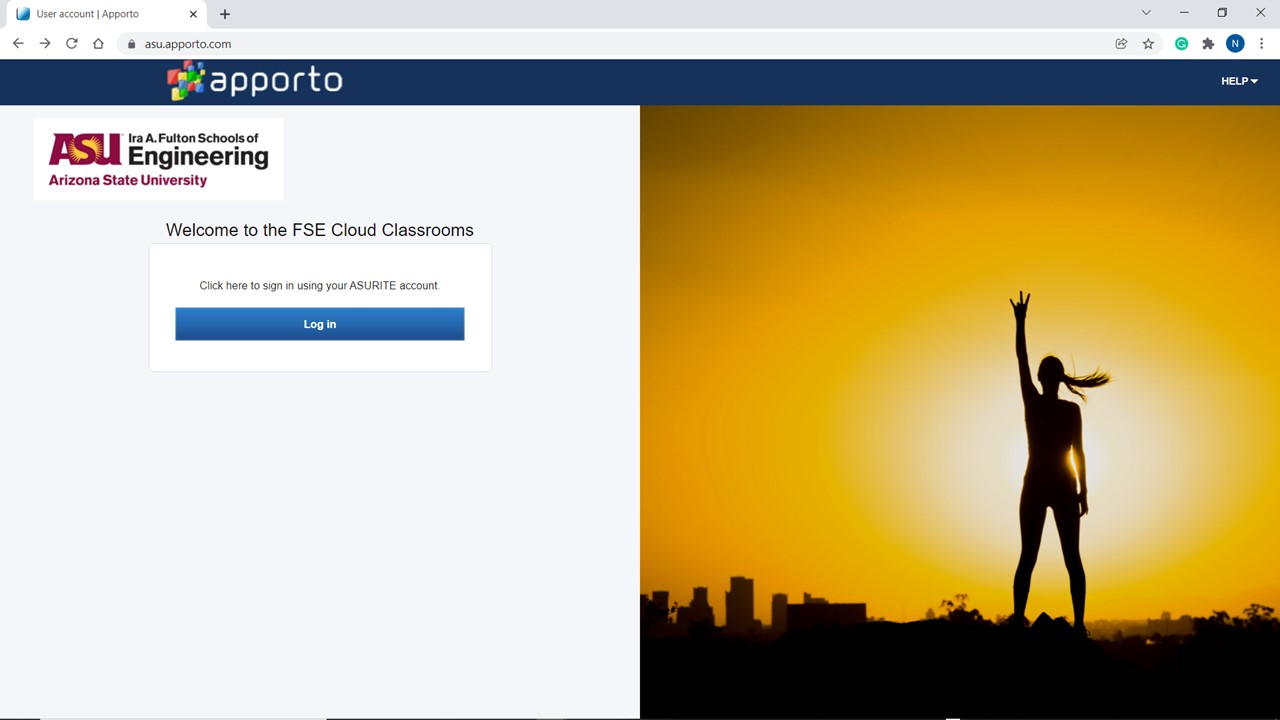Open the HELP dropdown menu
The height and width of the screenshot is (720, 1280).
tap(1239, 81)
